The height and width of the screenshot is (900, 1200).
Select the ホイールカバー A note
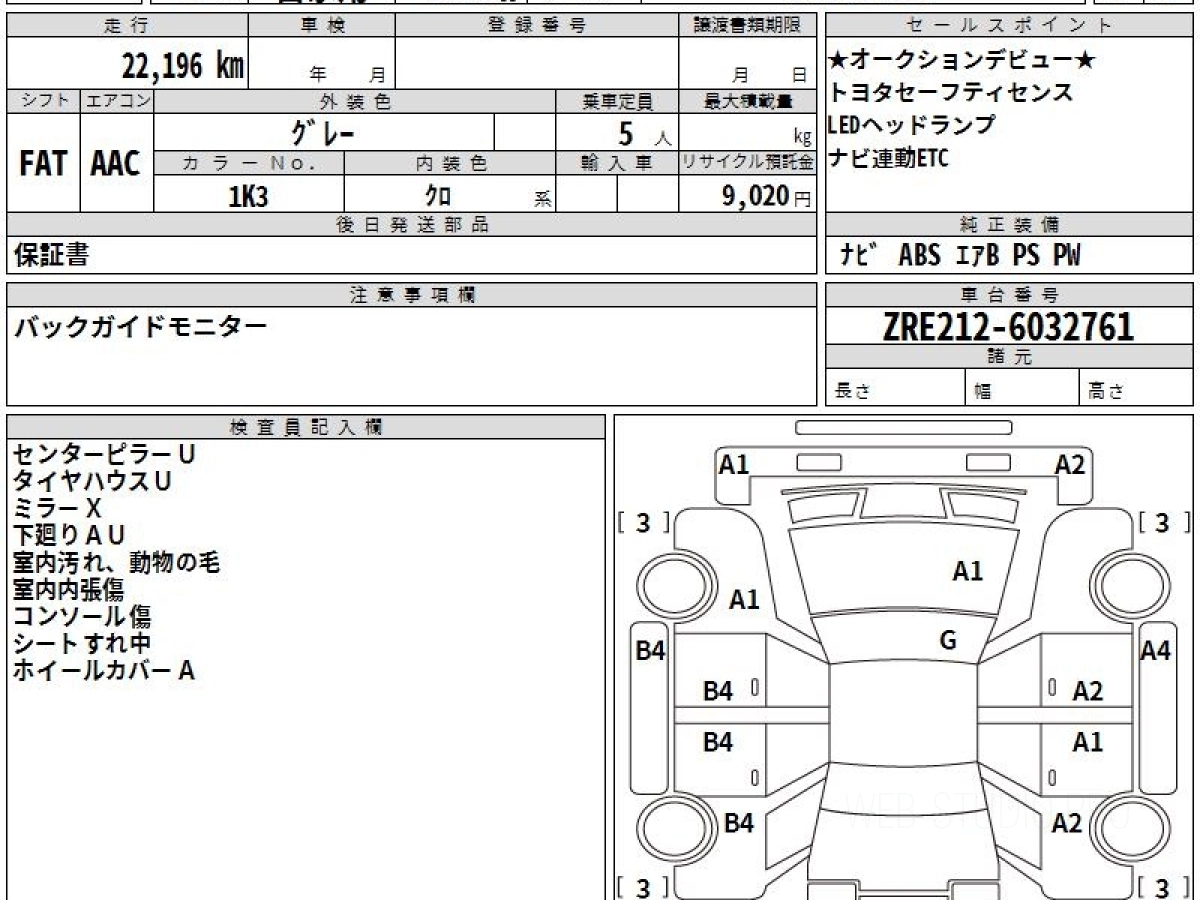pyautogui.click(x=103, y=670)
